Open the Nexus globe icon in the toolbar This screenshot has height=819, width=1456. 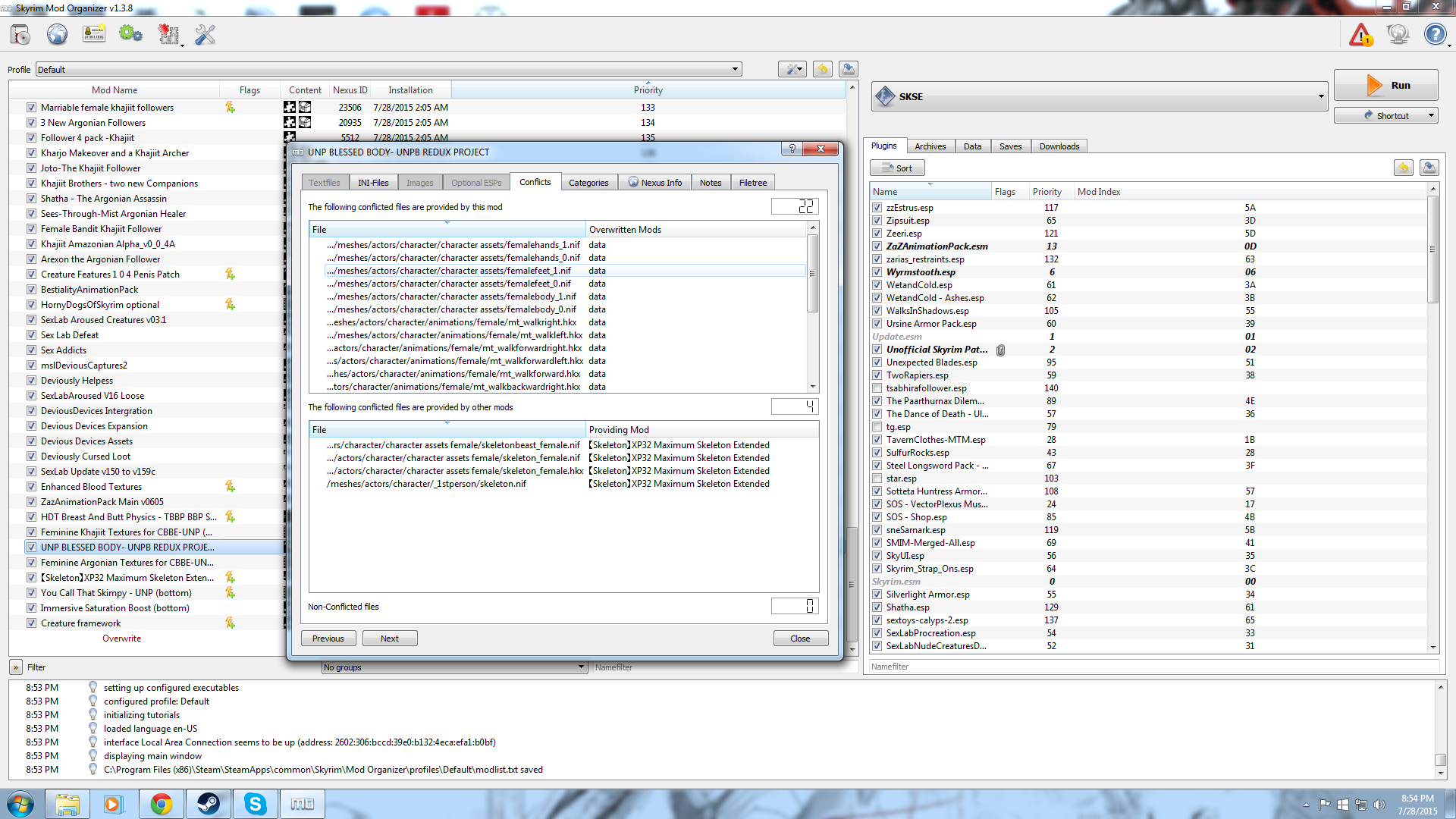click(57, 35)
